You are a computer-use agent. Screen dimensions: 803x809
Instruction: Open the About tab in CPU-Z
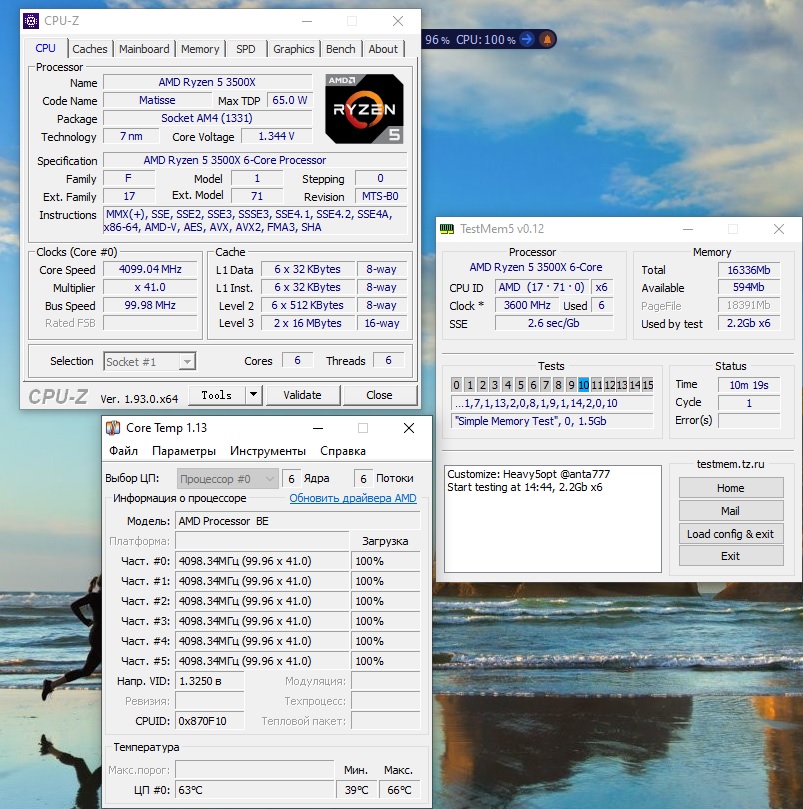click(383, 49)
